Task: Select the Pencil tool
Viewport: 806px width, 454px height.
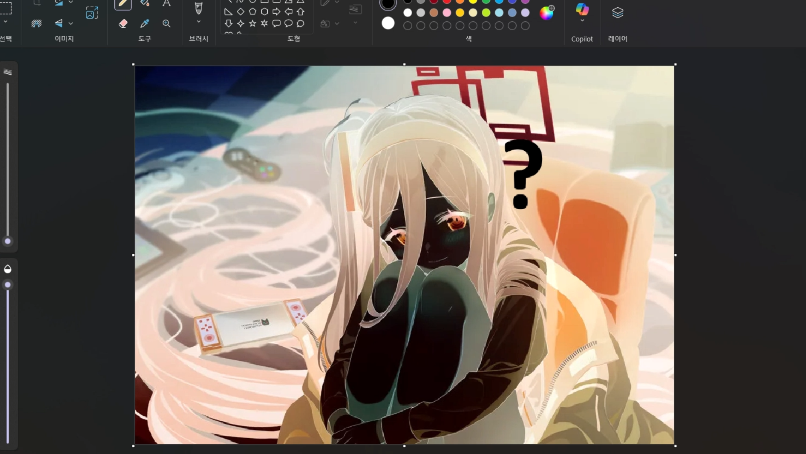Action: coord(123,4)
